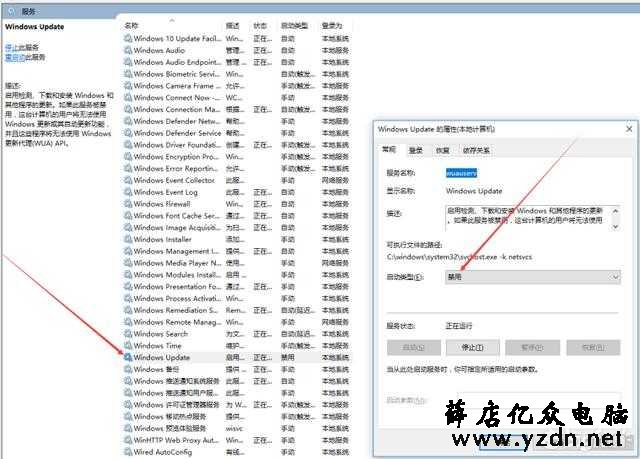This screenshot has height=459, width=640.
Task: Click the greyed 启动(S) start button
Action: 413,348
